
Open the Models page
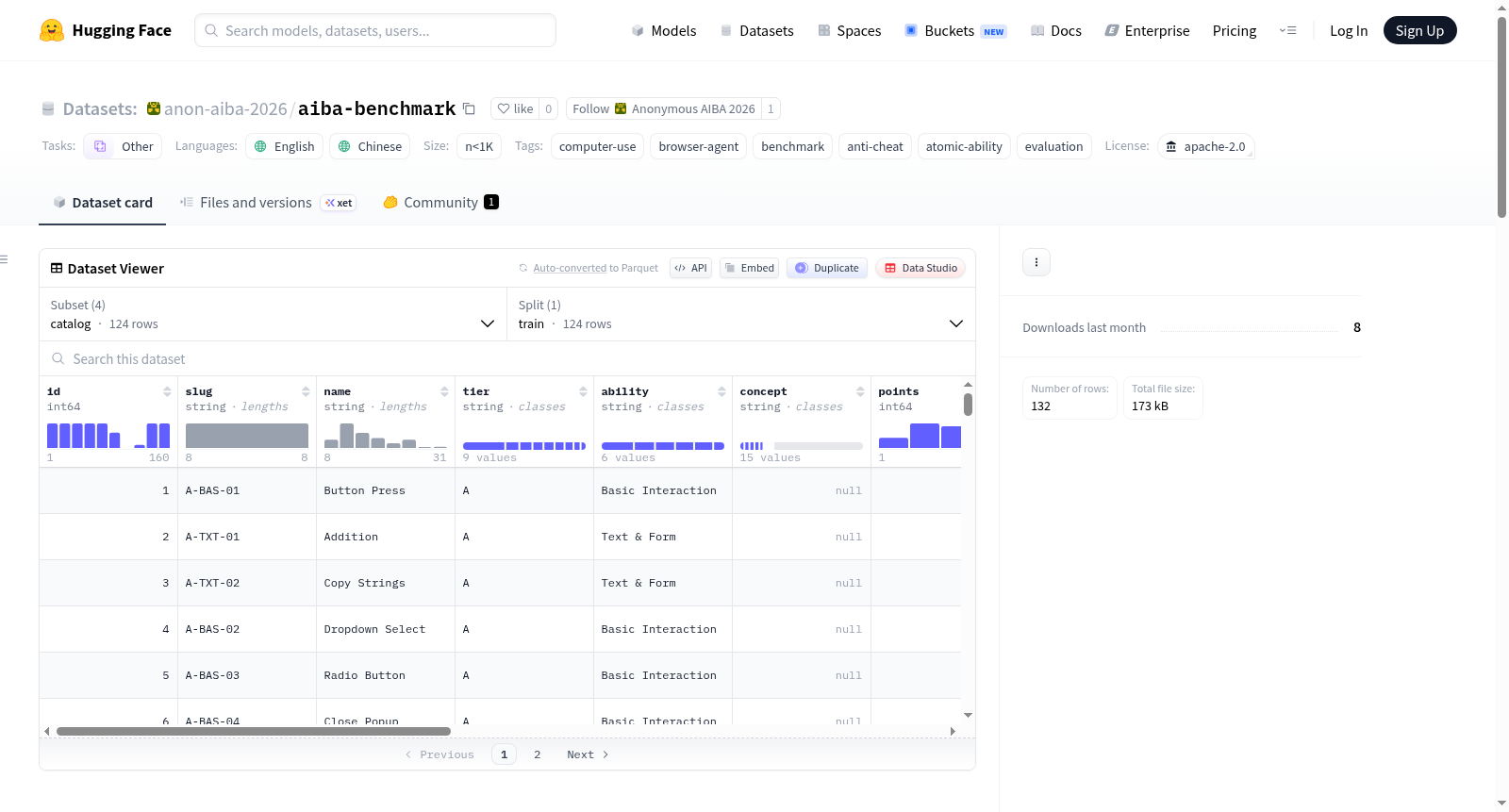coord(664,30)
